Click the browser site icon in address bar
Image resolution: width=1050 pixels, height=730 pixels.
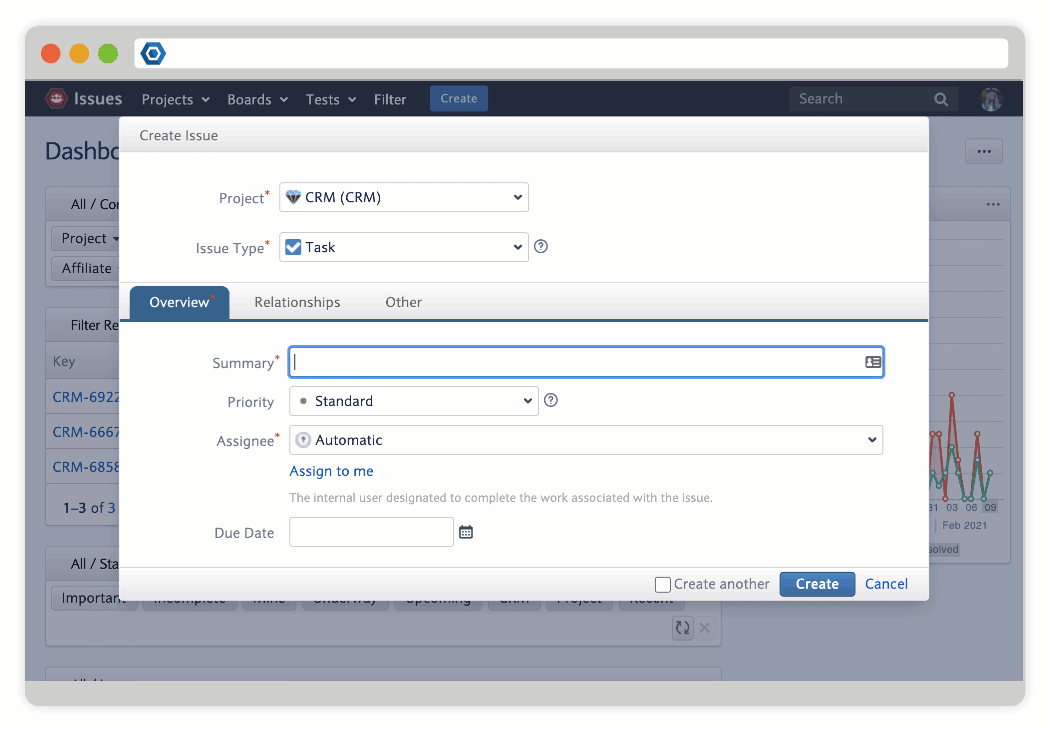tap(153, 54)
